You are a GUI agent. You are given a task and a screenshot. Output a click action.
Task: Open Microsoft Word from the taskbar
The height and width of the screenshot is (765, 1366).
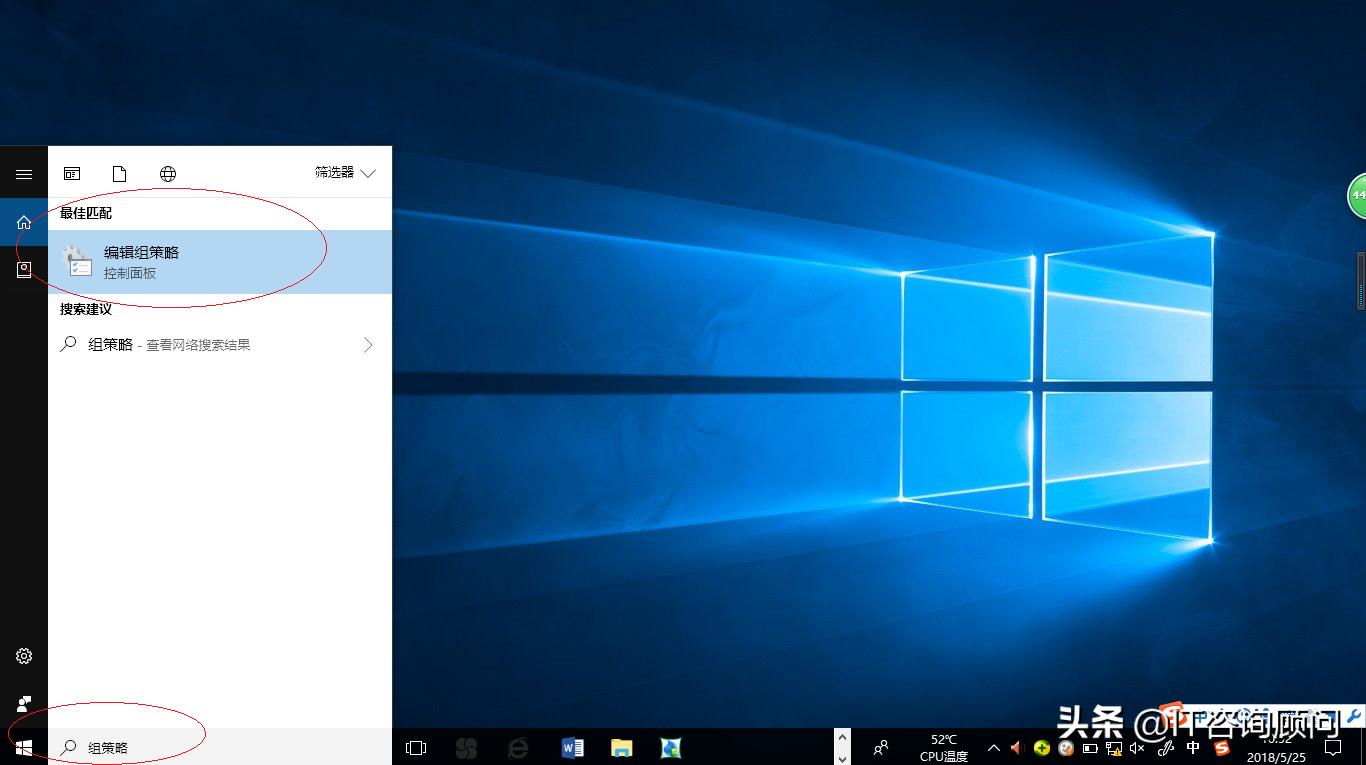pos(572,747)
